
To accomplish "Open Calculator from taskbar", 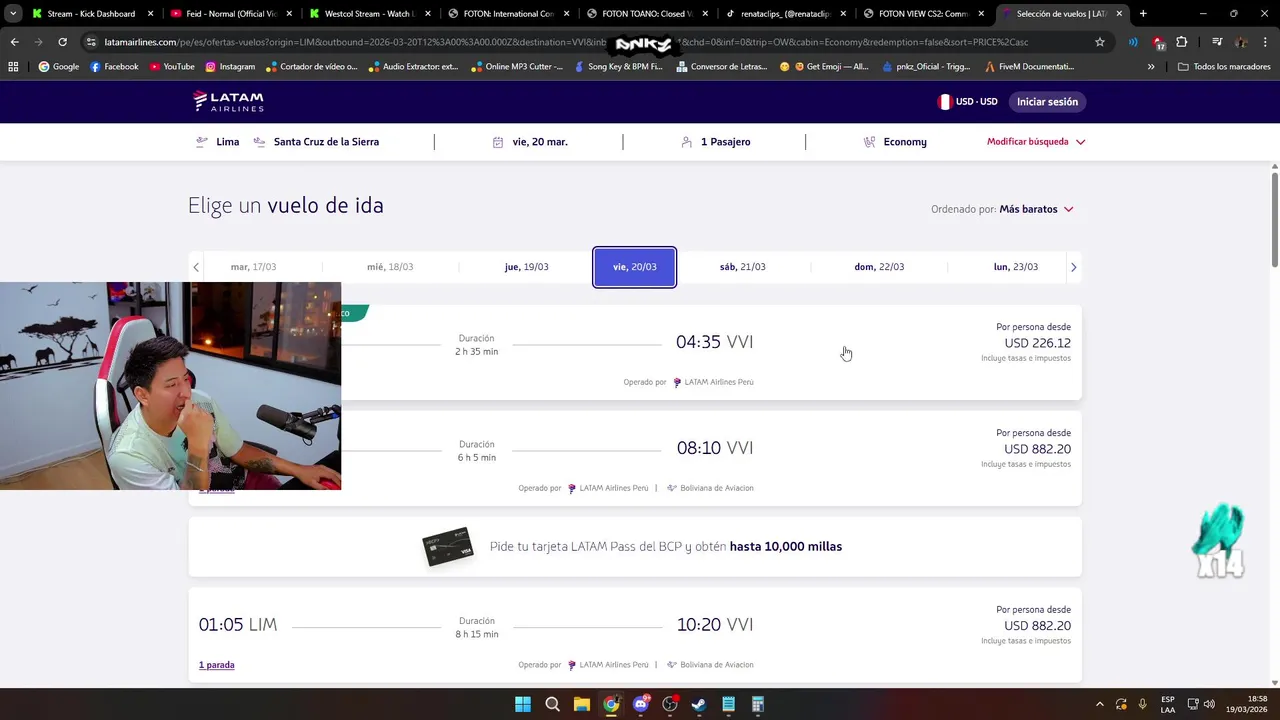I will (758, 704).
